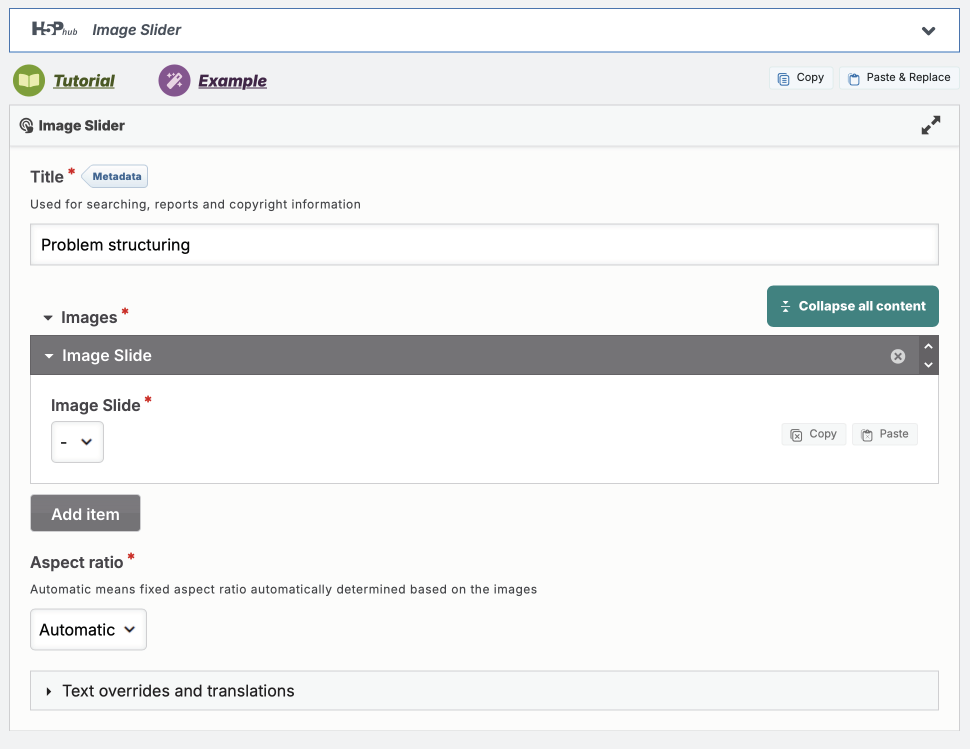Click the H5P hub logo icon
970x749 pixels.
click(54, 30)
